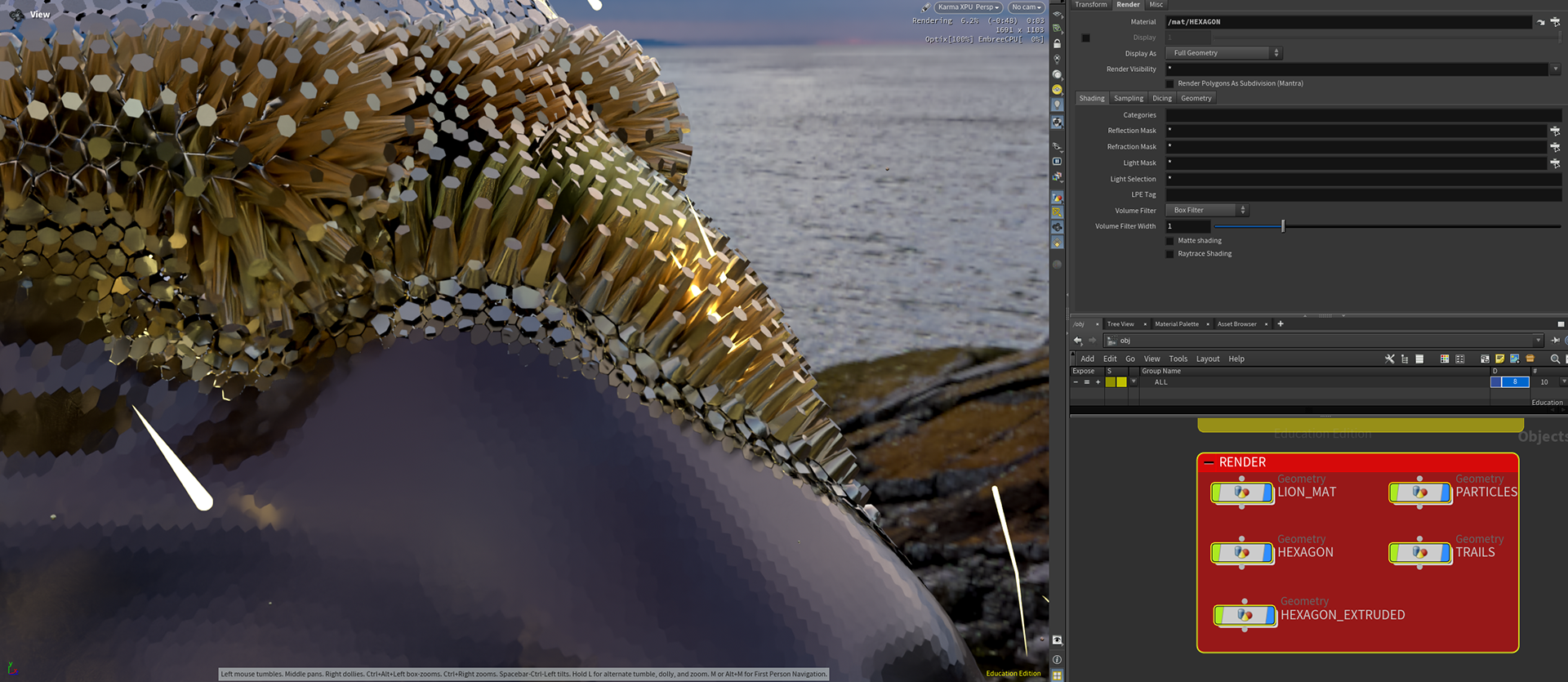This screenshot has width=1568, height=682.
Task: Click the minus button in Expose column
Action: click(1076, 382)
